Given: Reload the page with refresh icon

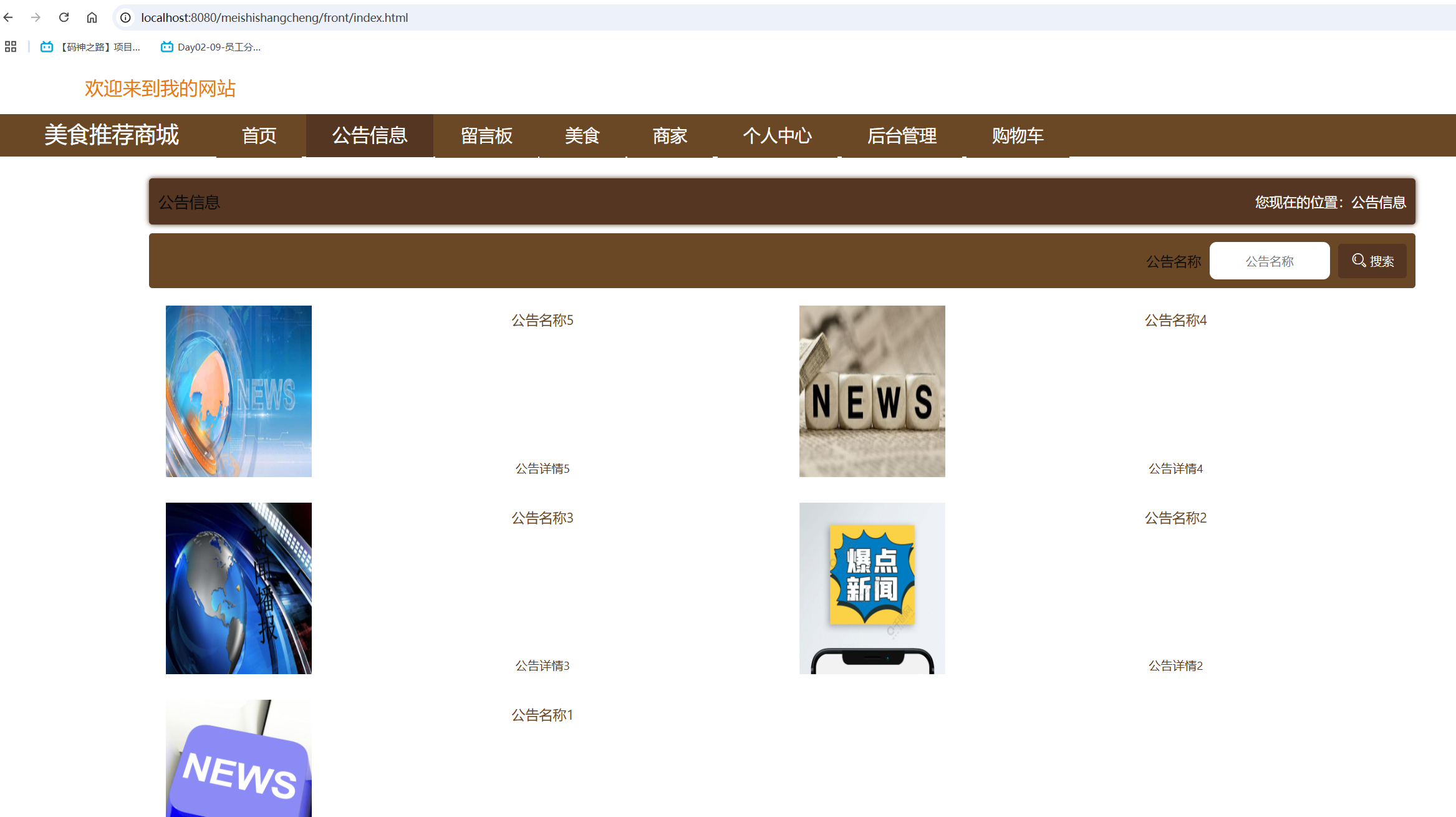Looking at the screenshot, I should pyautogui.click(x=64, y=17).
